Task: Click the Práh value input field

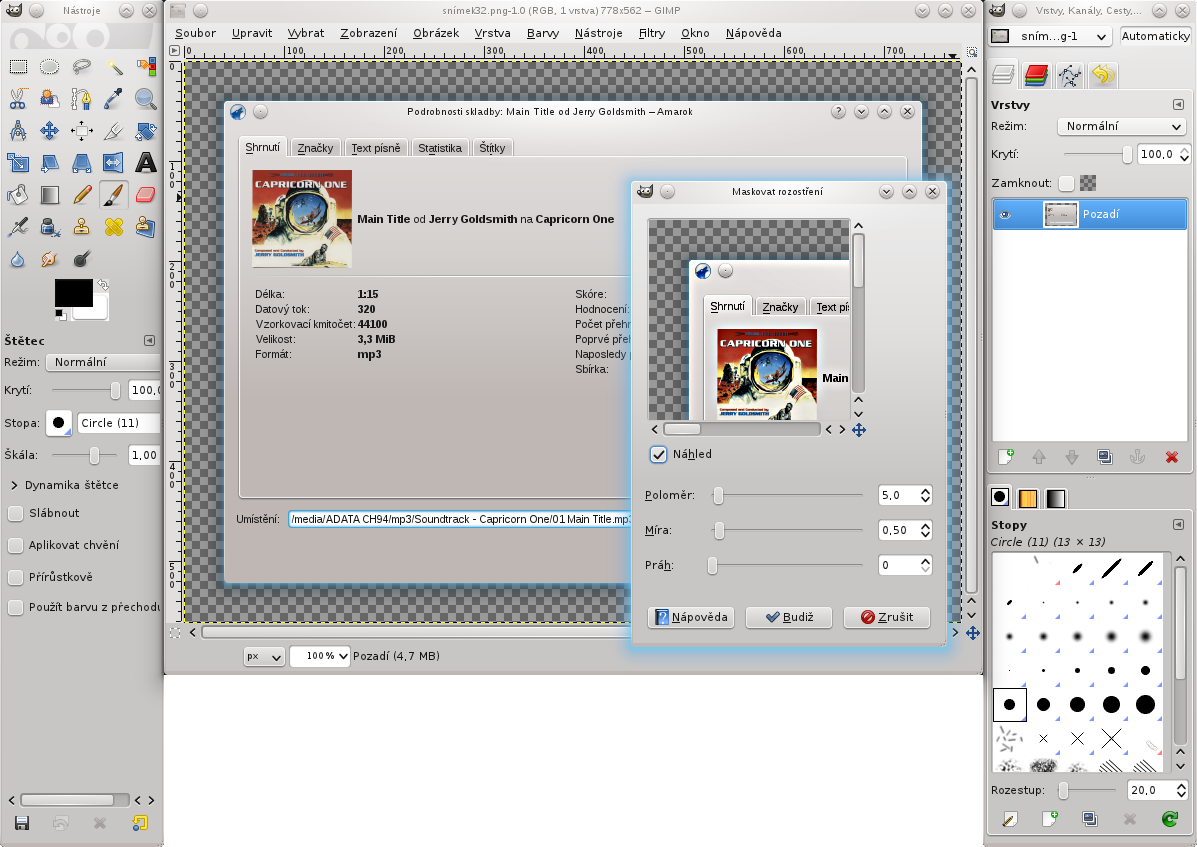Action: 899,565
